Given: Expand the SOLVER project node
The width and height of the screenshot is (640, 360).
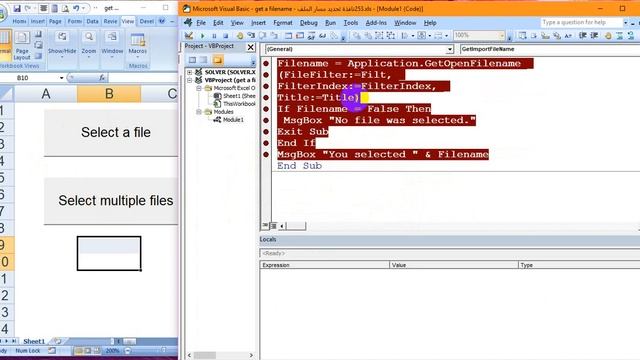Looking at the screenshot, I should point(189,72).
